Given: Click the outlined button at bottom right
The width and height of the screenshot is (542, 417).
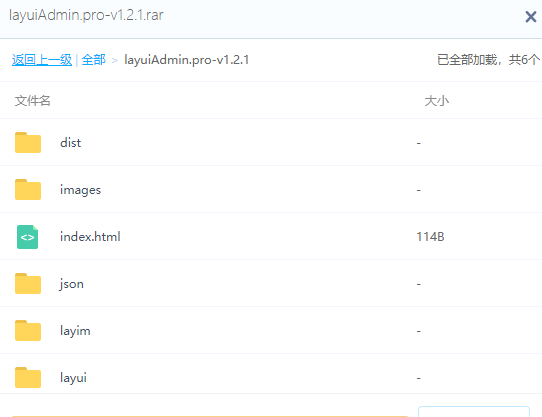Looking at the screenshot, I should (x=474, y=411).
